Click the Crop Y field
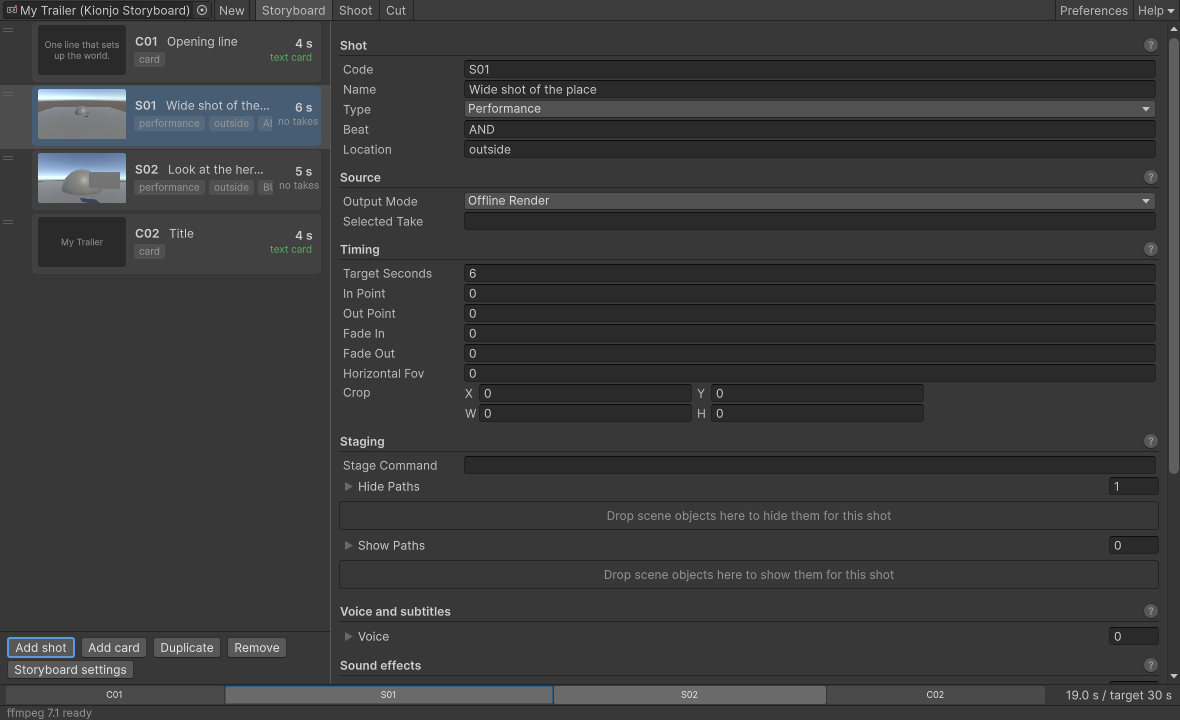This screenshot has height=720, width=1180. pyautogui.click(x=817, y=393)
